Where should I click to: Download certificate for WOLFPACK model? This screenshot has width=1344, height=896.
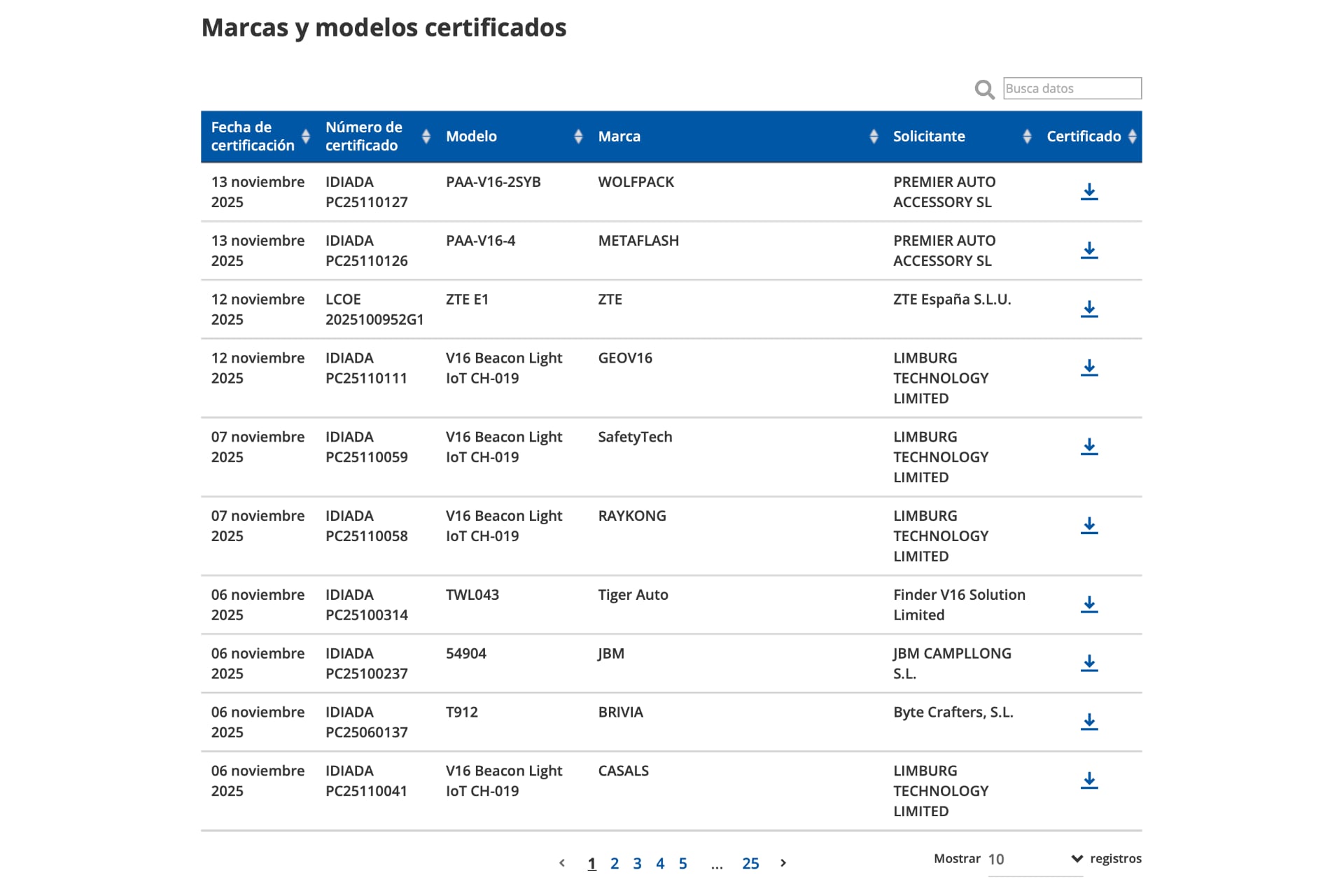tap(1089, 192)
